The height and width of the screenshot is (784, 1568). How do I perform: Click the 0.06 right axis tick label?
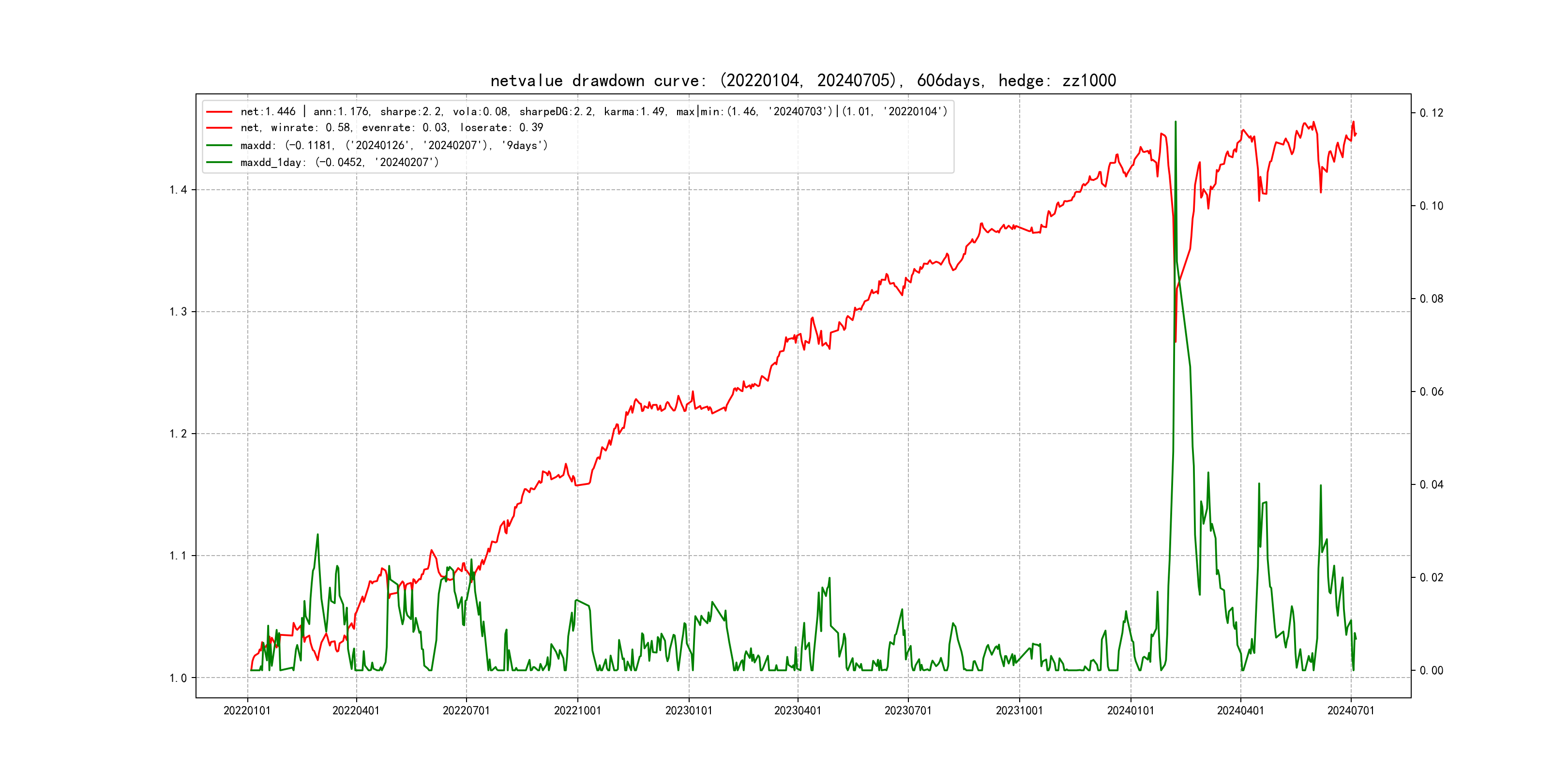1431,392
